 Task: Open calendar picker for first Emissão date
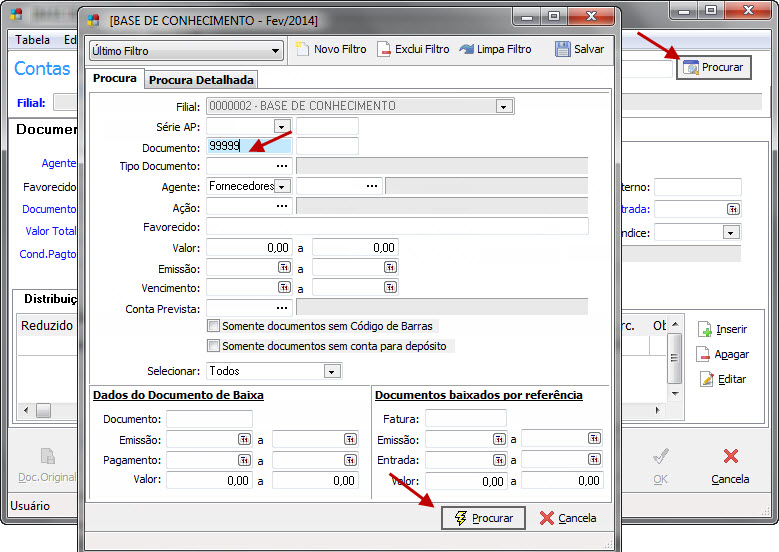(283, 268)
